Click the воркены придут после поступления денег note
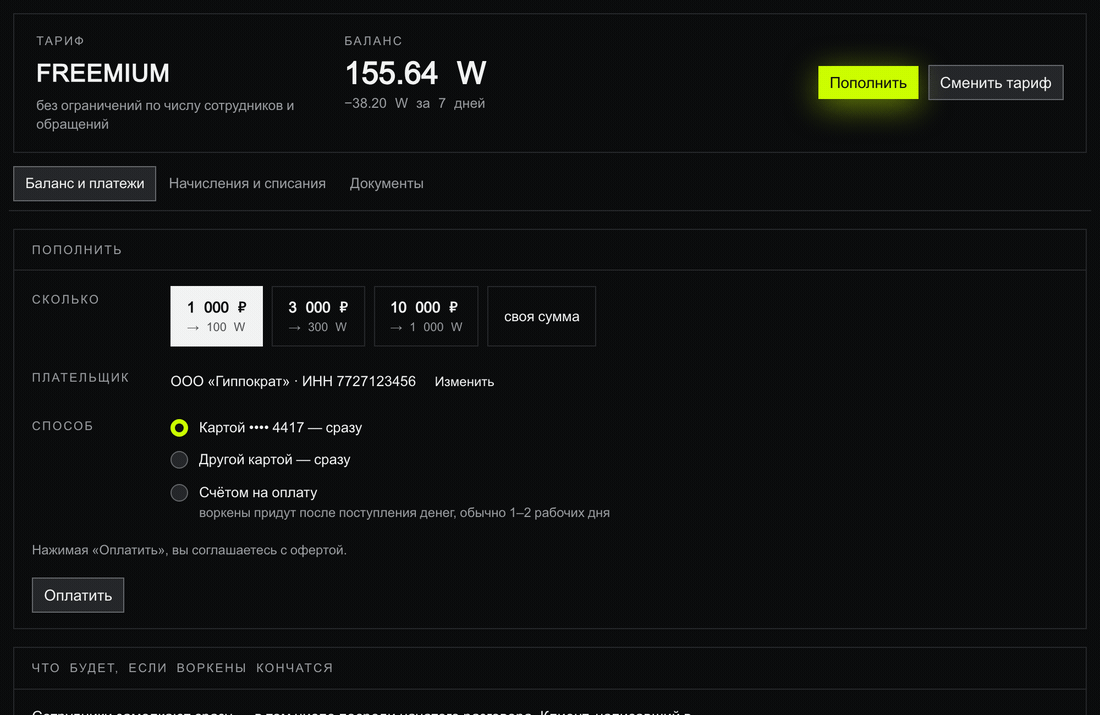This screenshot has width=1100, height=715. click(x=404, y=513)
